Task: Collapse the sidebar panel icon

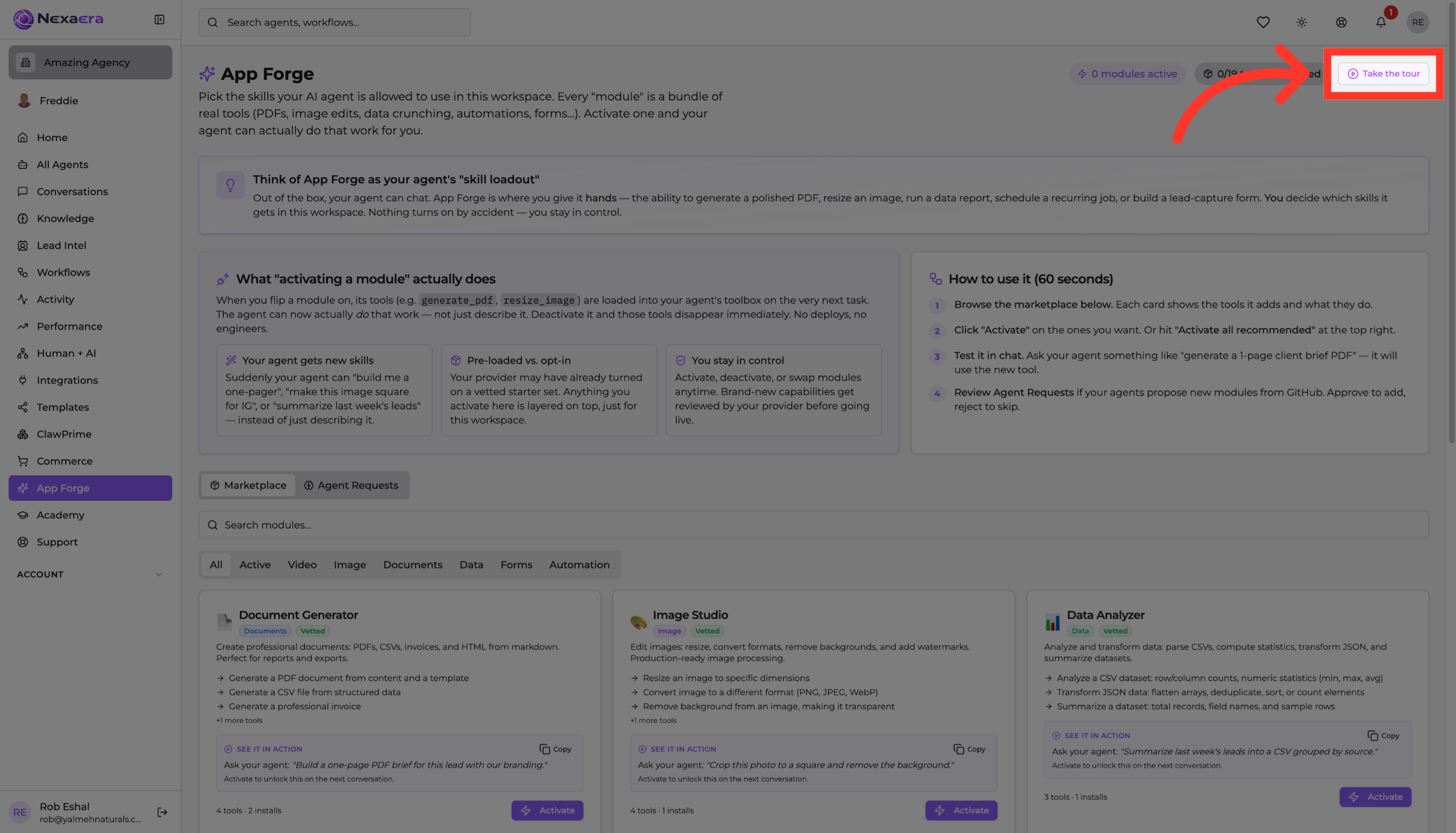Action: [x=160, y=20]
